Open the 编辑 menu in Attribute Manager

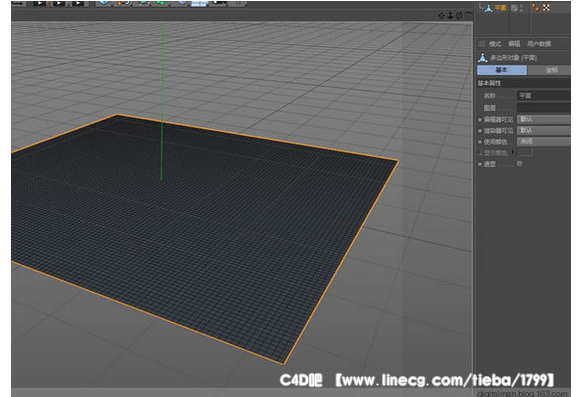[x=514, y=44]
